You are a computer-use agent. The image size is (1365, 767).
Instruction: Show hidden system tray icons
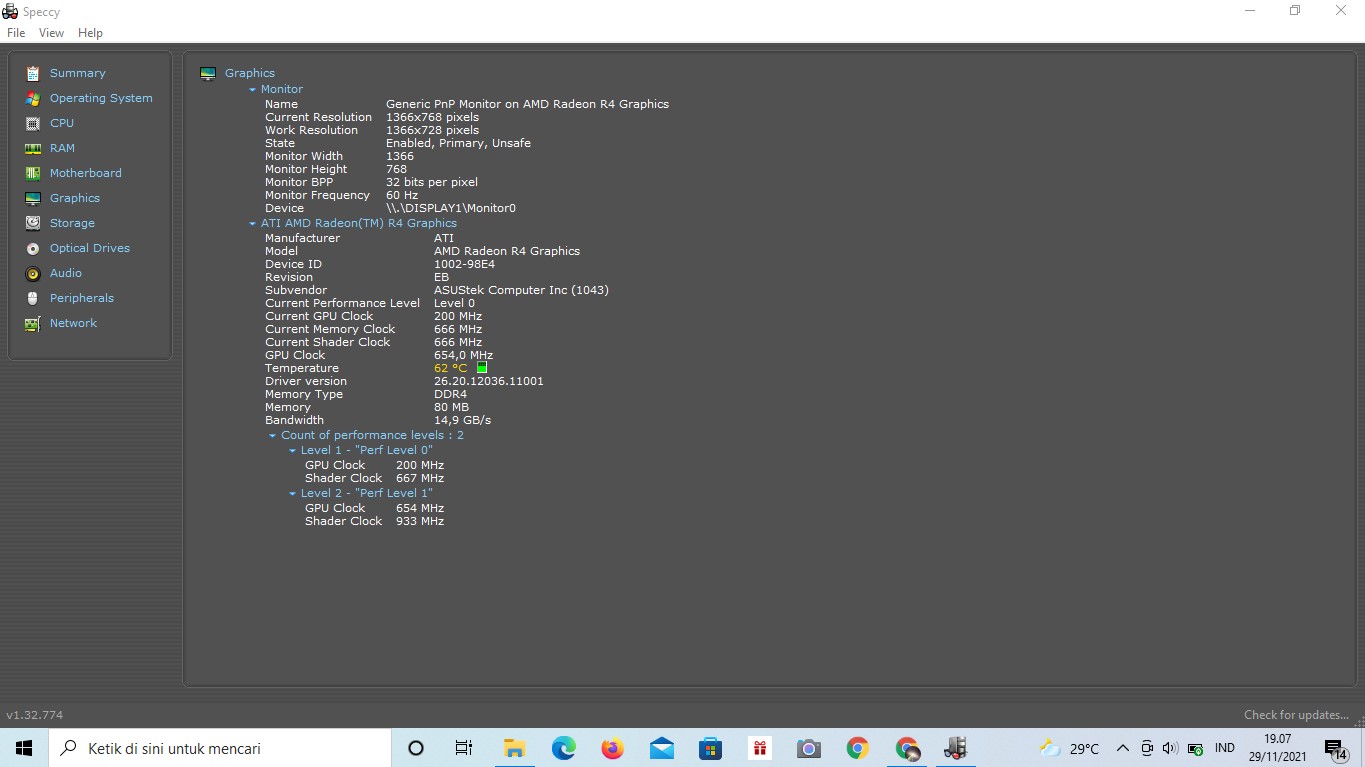pyautogui.click(x=1122, y=748)
